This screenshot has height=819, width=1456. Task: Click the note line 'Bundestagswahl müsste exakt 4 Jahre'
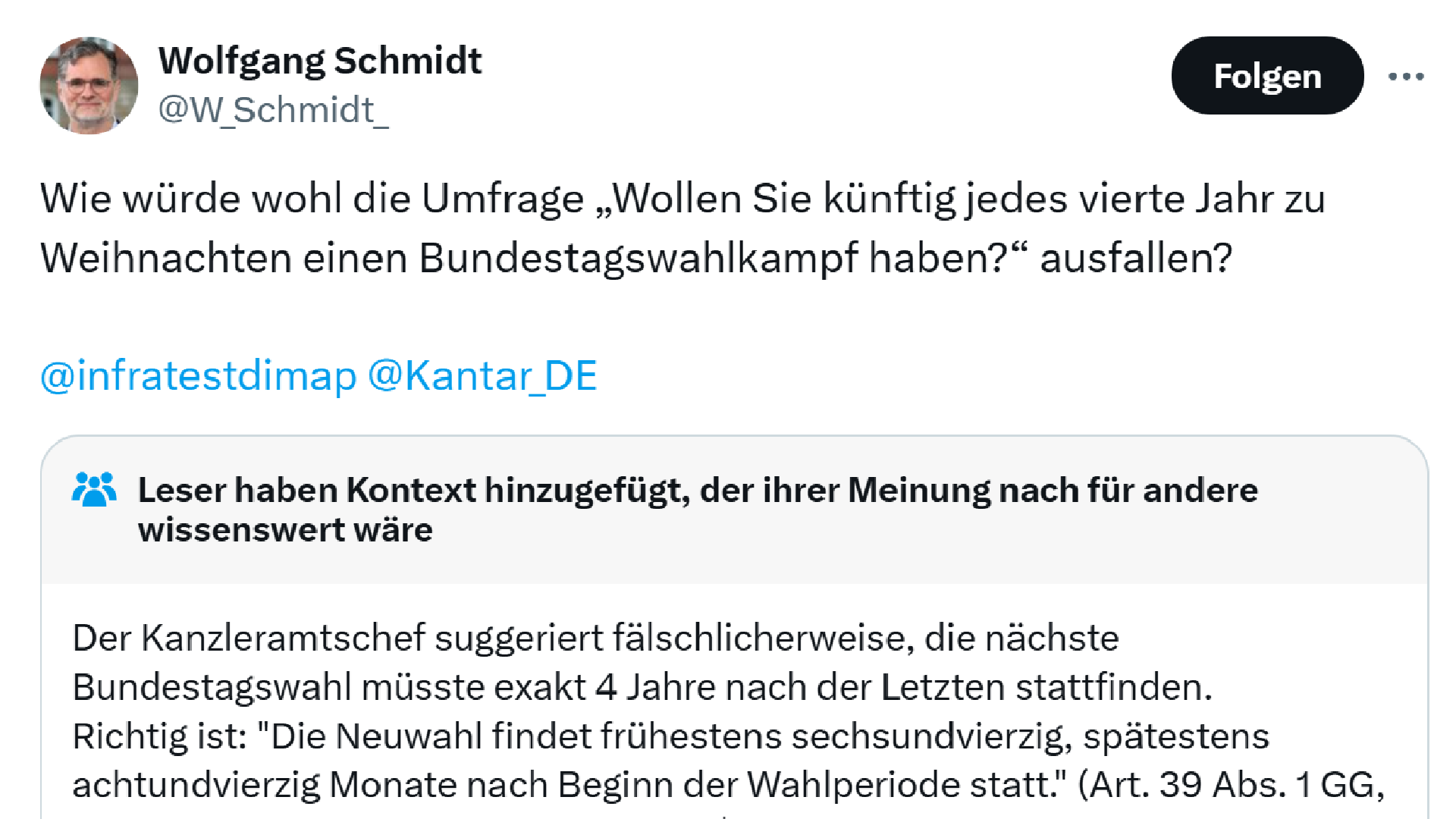point(642,687)
